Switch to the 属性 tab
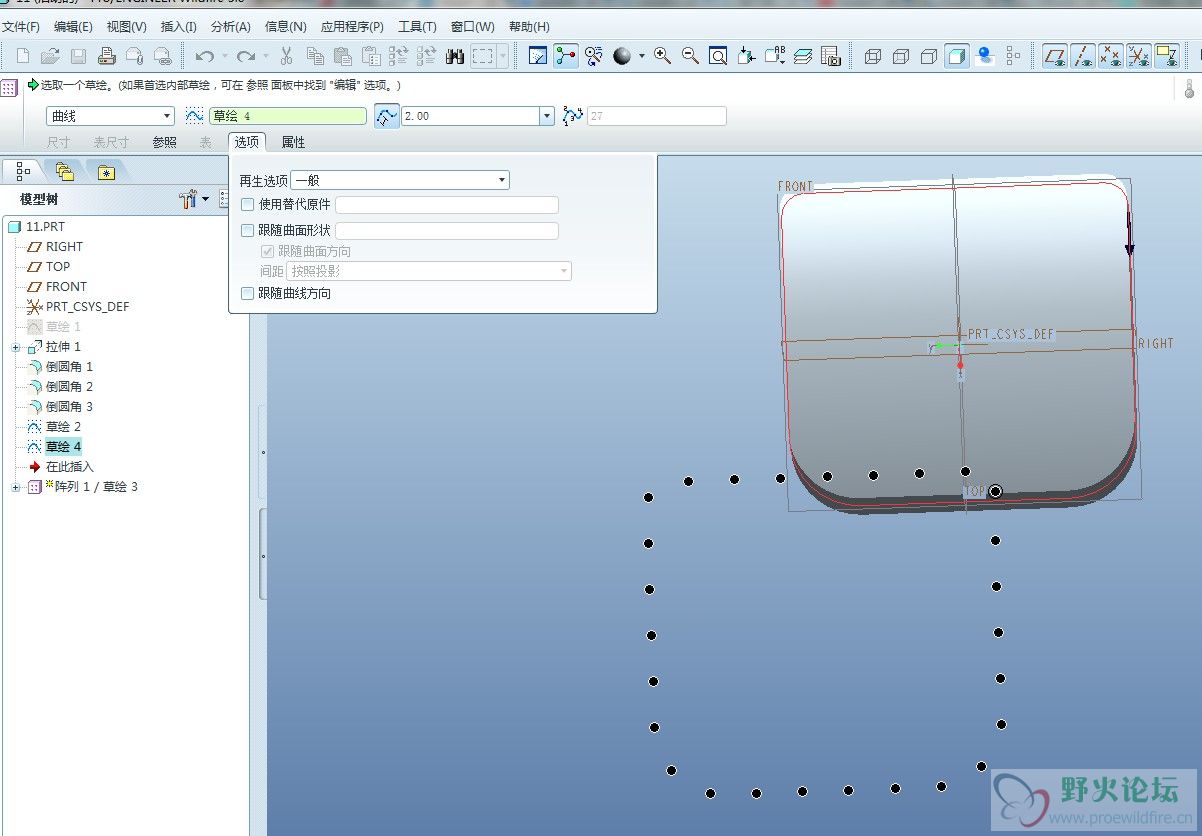The width and height of the screenshot is (1202, 836). coord(293,143)
